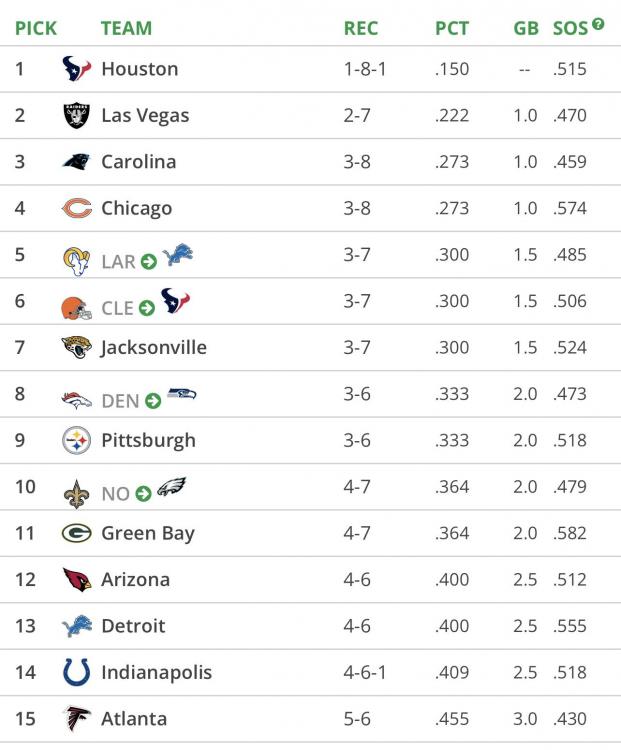Click the CLE abbreviation in pick 6
Screen dimensions: 621x750
(x=117, y=309)
